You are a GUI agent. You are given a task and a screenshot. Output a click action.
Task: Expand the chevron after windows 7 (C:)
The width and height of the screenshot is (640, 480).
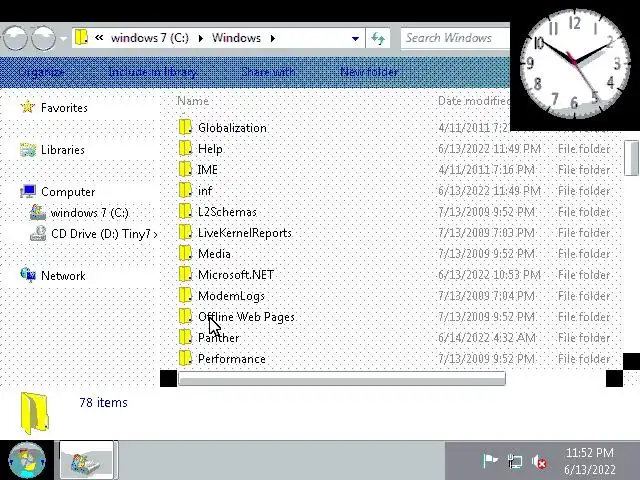[200, 38]
